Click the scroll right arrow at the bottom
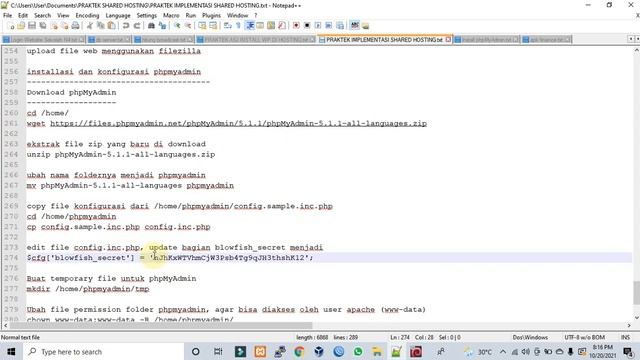 click(x=629, y=325)
